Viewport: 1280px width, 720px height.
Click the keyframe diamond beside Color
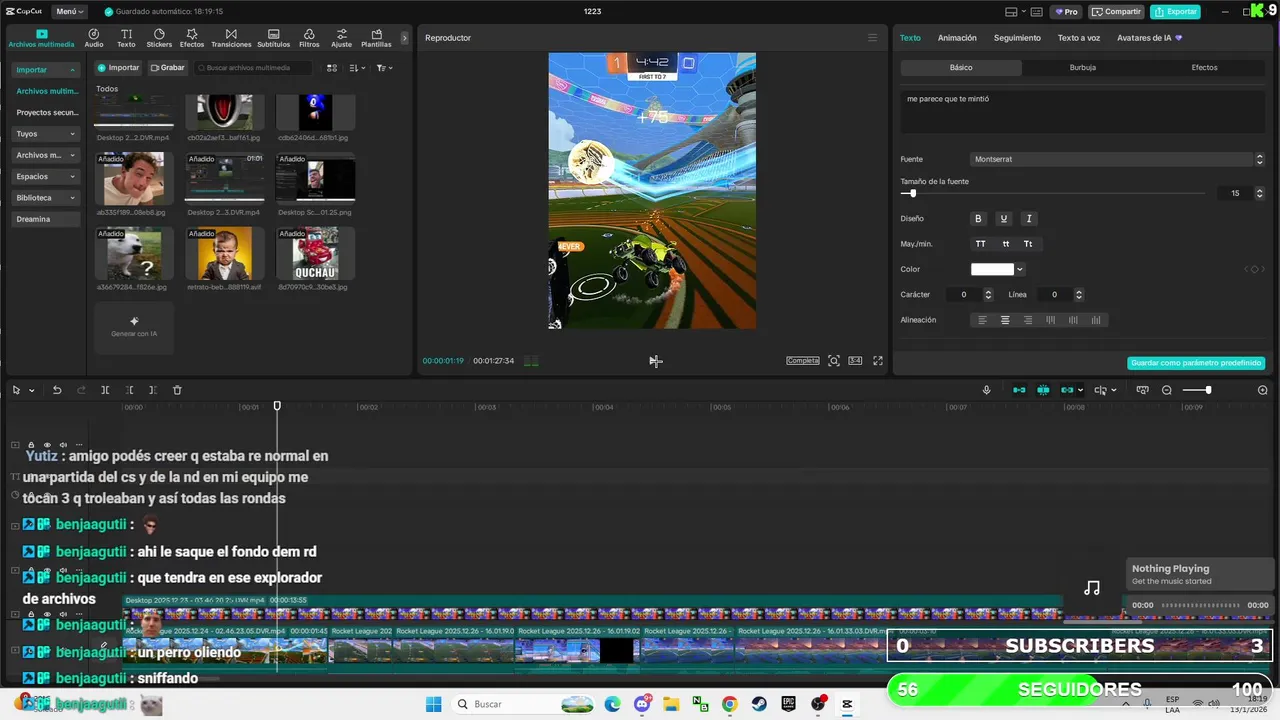(1254, 269)
